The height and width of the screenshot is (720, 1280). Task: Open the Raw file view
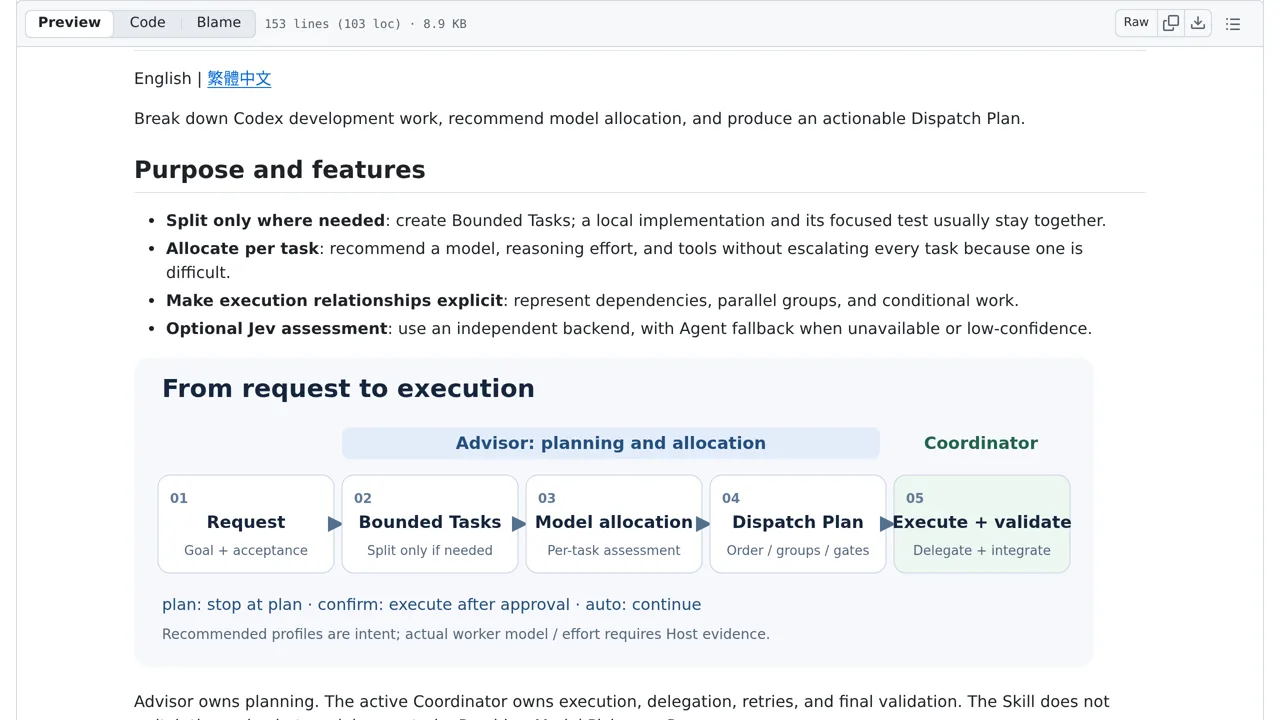pos(1136,23)
